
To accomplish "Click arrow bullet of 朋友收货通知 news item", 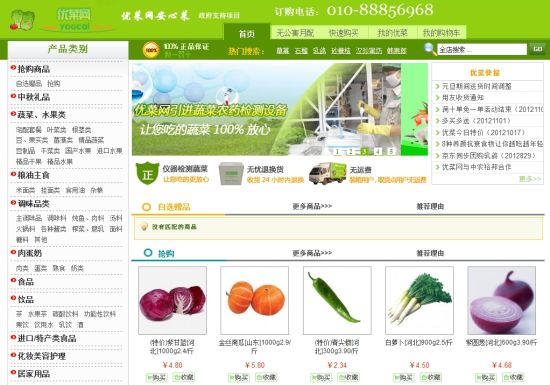I will tap(437, 98).
